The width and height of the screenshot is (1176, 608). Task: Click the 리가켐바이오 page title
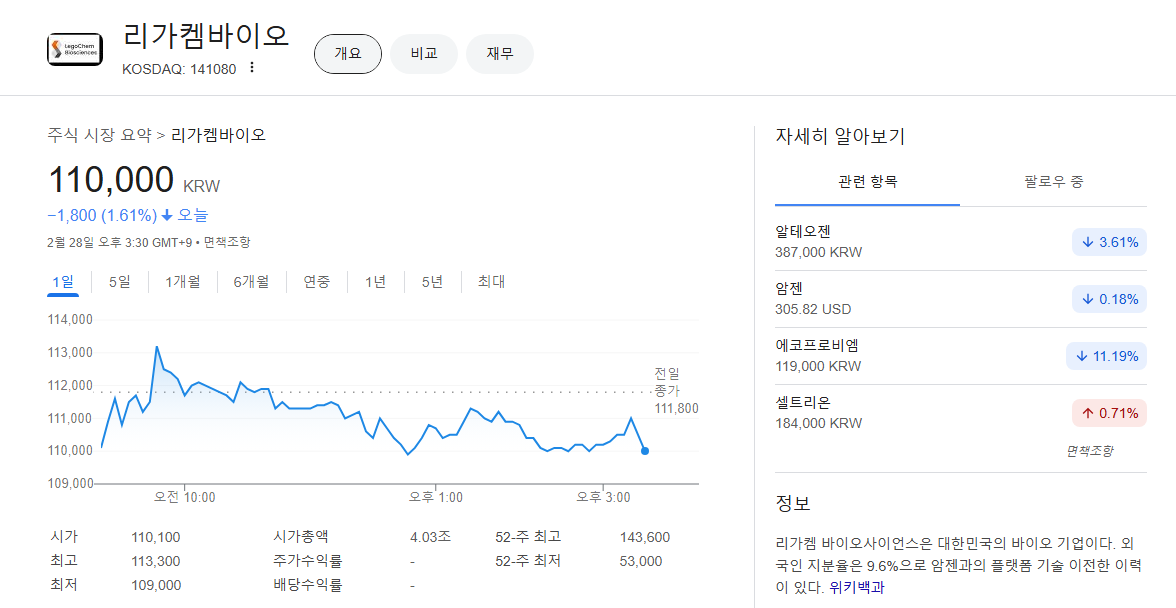pos(206,36)
